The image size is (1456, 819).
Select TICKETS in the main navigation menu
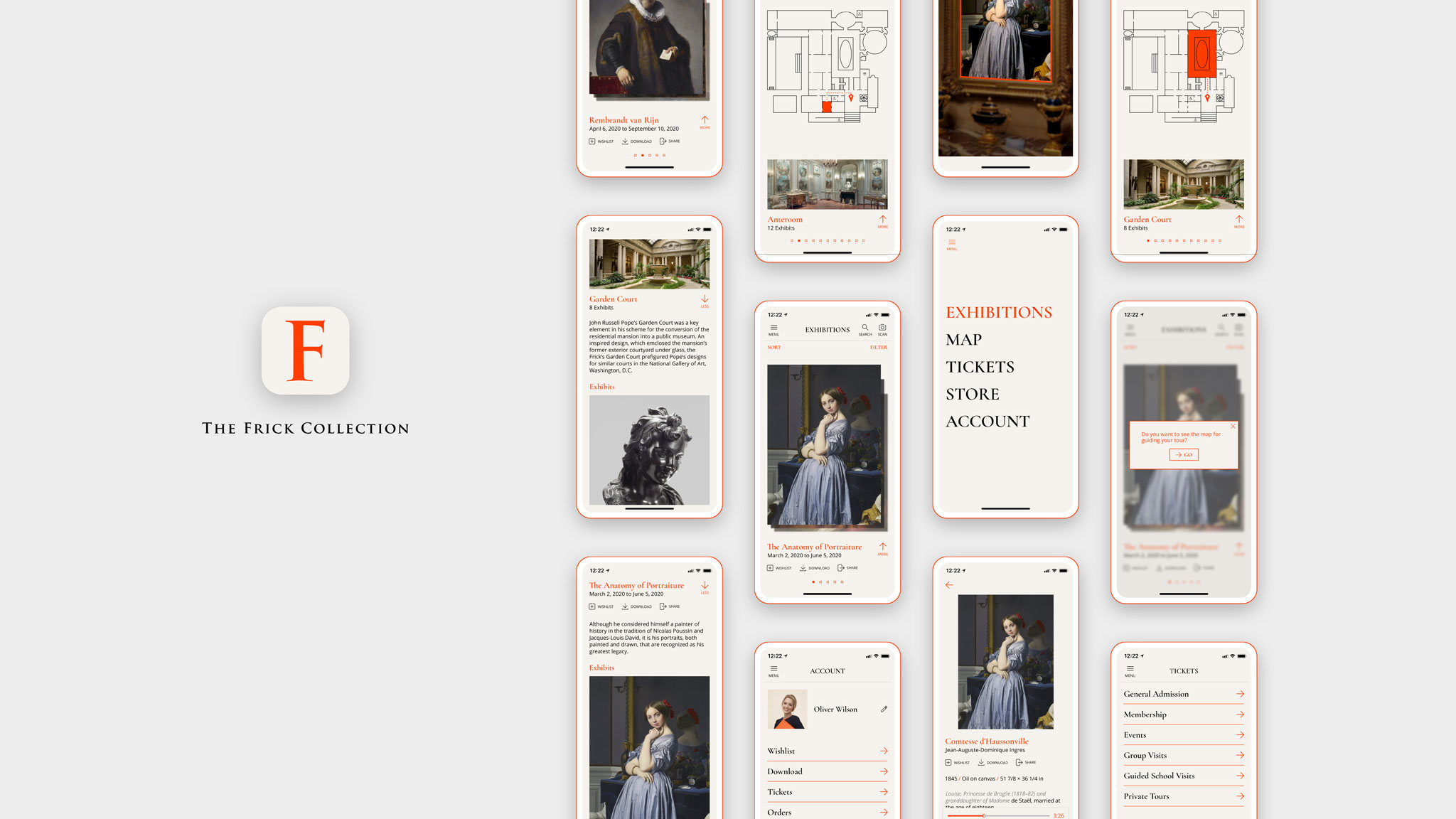pyautogui.click(x=980, y=367)
